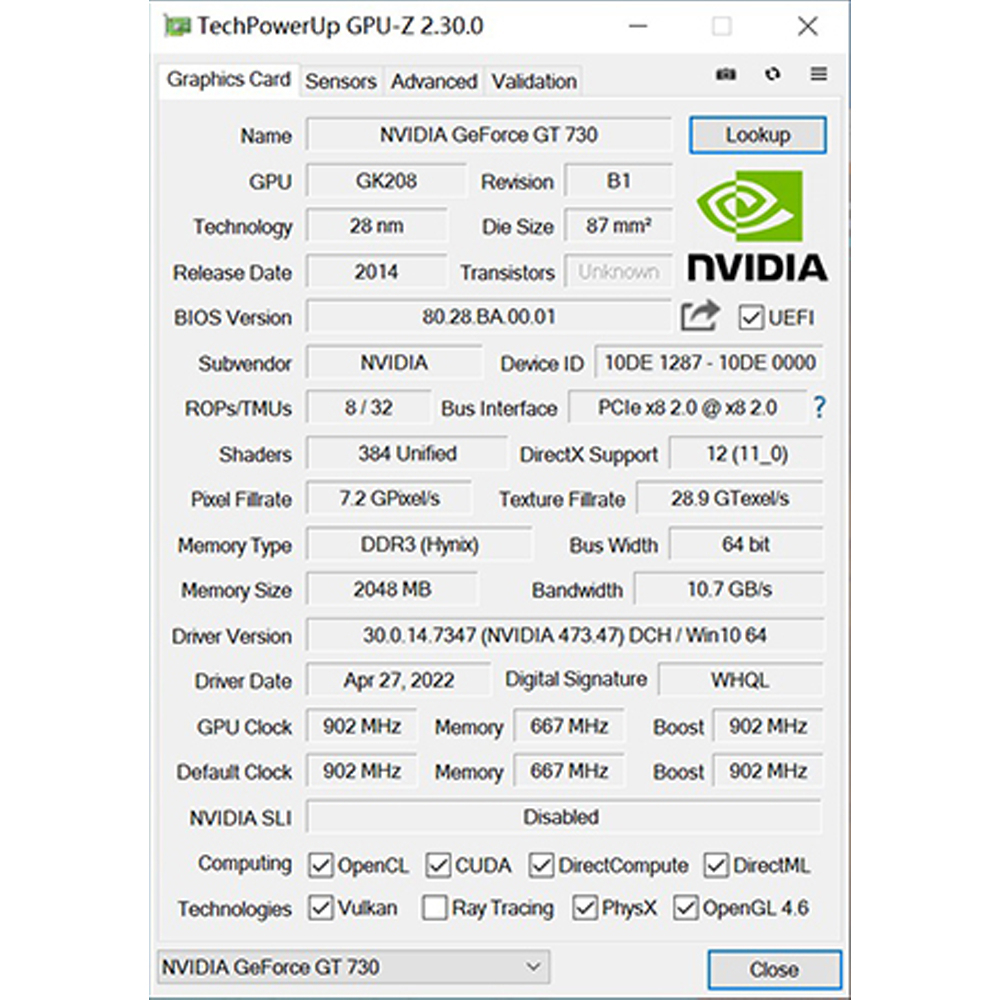The width and height of the screenshot is (1000, 1000).
Task: Click the GPU-Z app icon in title bar
Action: (x=177, y=26)
